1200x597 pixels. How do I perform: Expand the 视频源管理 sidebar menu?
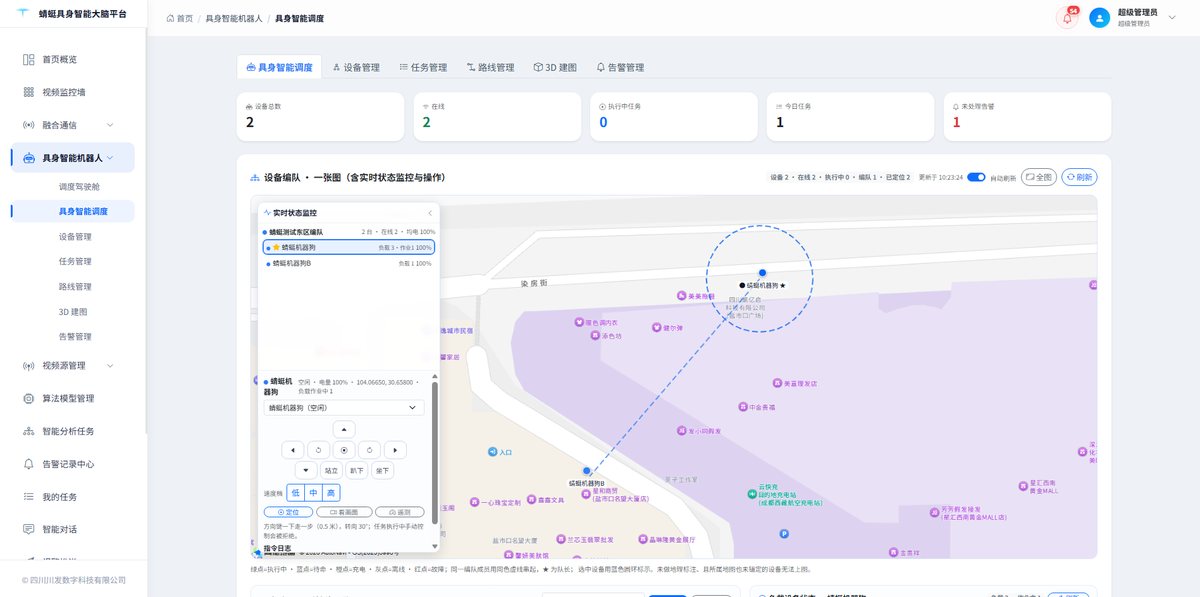(73, 365)
